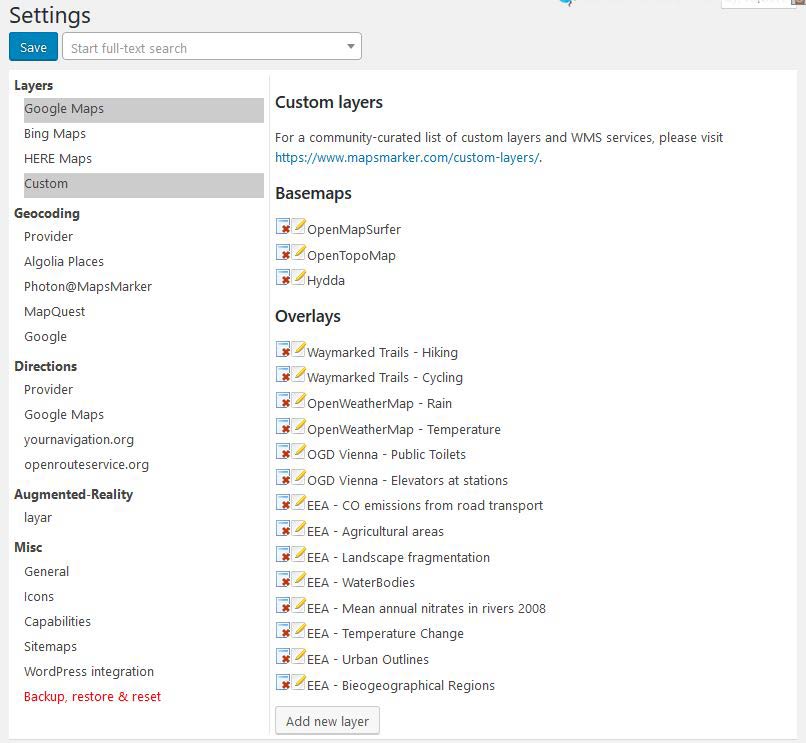
Task: Edit EEA - WaterBodies overlay
Action: coord(299,579)
